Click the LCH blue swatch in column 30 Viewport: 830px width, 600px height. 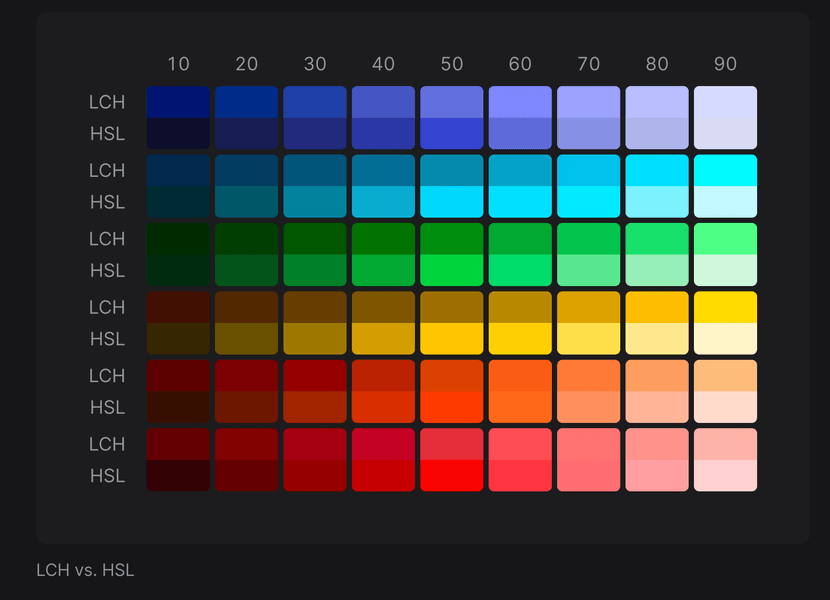coord(315,102)
